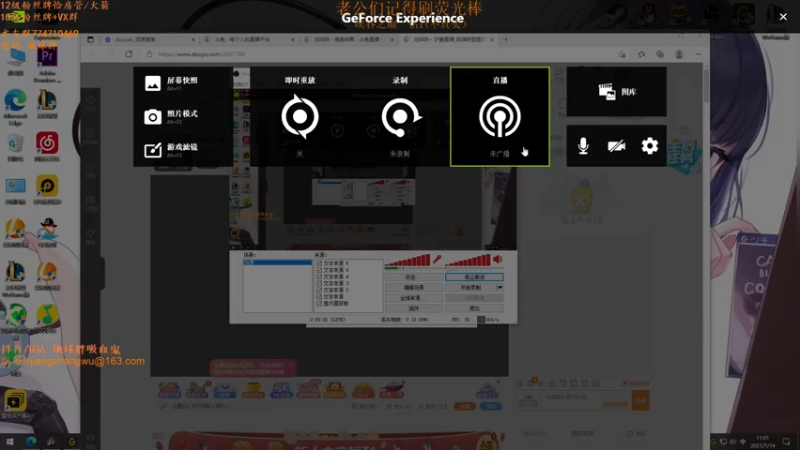Image resolution: width=800 pixels, height=450 pixels.
Task: Toggle 文字来源 5 source checkbox
Action: click(x=319, y=263)
